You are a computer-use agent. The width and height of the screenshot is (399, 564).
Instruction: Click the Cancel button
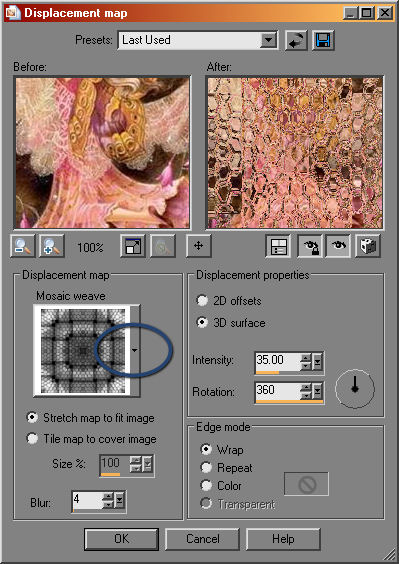202,539
